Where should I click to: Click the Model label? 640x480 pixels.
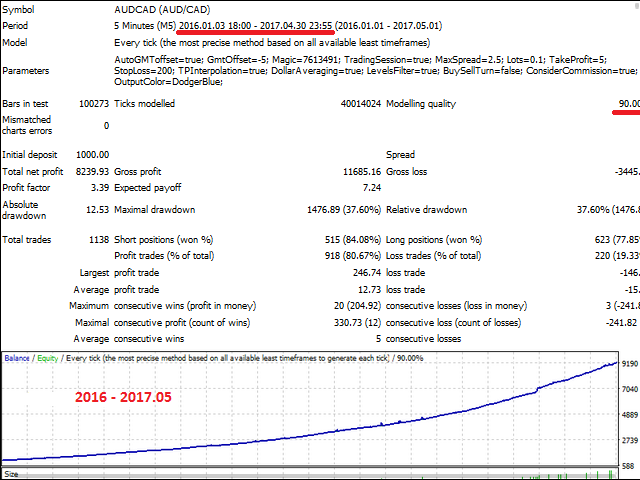[15, 42]
